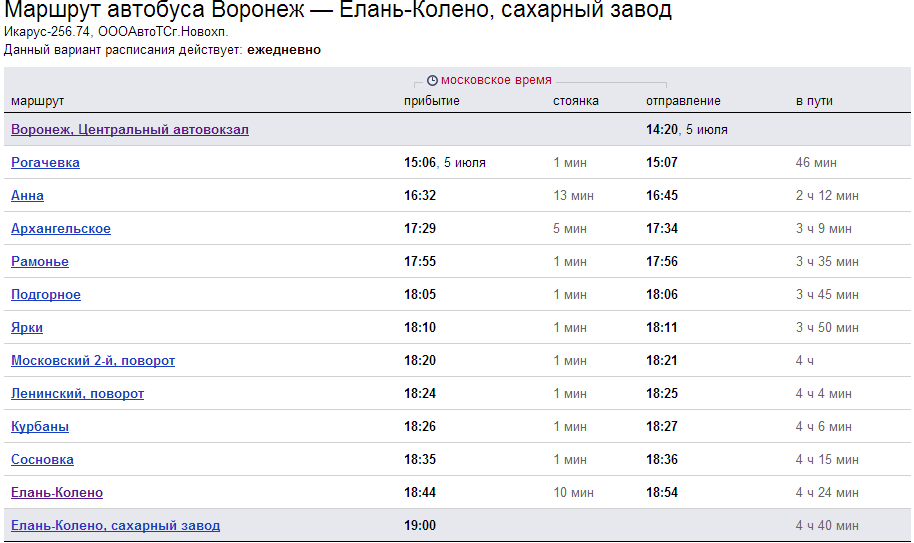Click the page title Маршрут автобуса Воронеж
The image size is (914, 543).
(338, 10)
